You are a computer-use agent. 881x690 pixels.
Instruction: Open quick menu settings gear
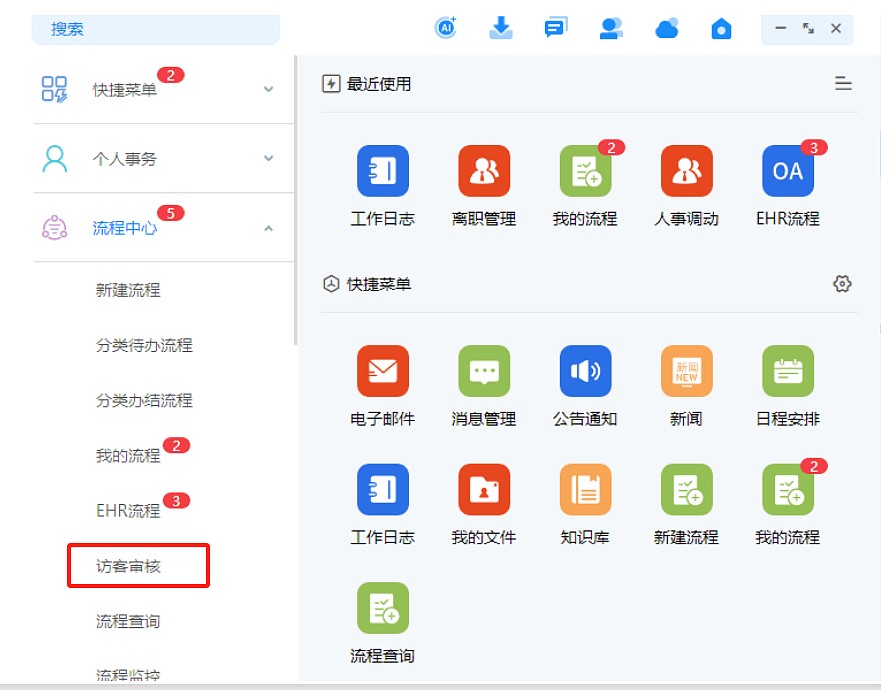pos(842,284)
